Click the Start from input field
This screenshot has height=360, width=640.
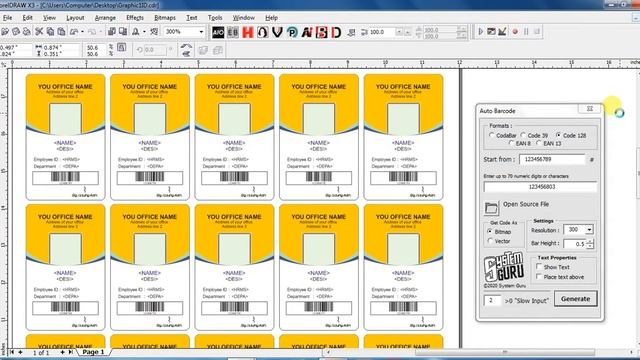[x=552, y=159]
